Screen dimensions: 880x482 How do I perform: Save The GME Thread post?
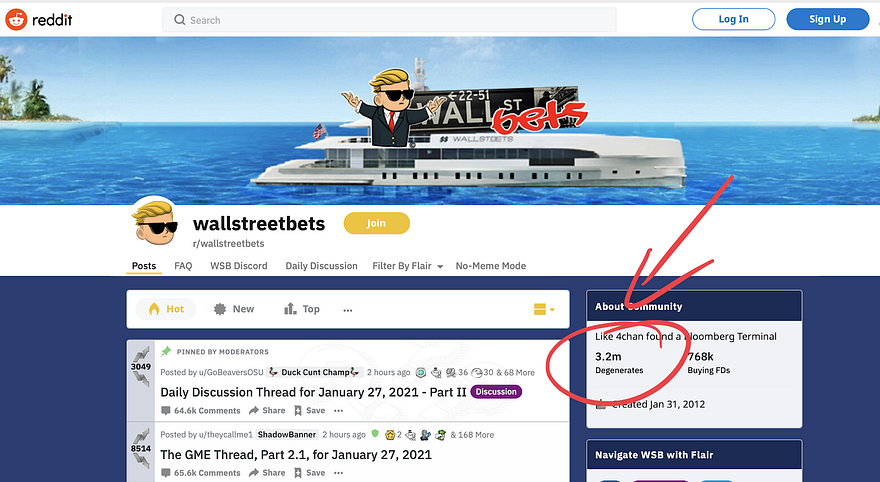click(x=309, y=473)
